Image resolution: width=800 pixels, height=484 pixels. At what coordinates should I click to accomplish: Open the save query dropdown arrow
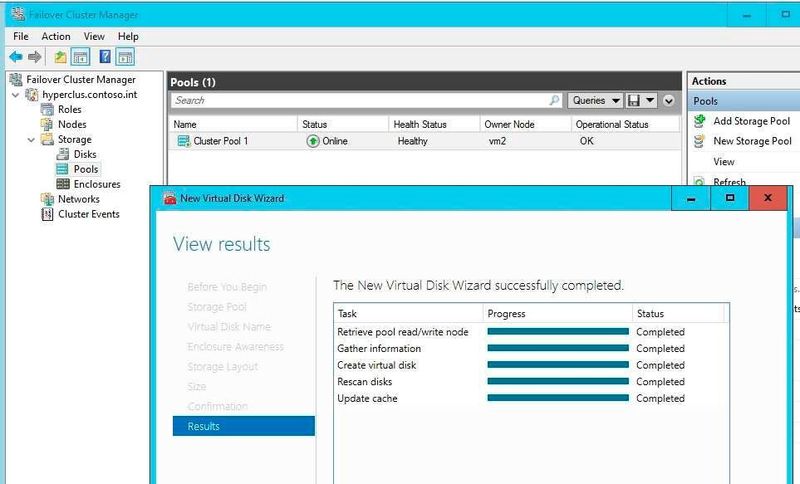click(x=650, y=100)
